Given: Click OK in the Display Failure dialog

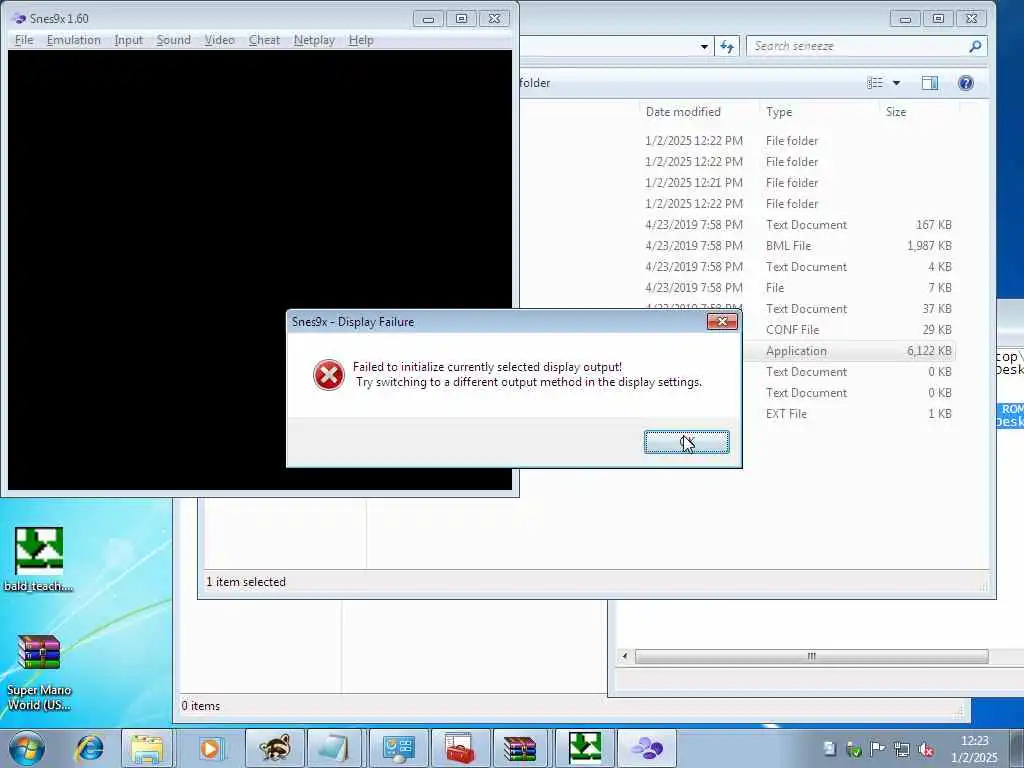Looking at the screenshot, I should [x=686, y=442].
